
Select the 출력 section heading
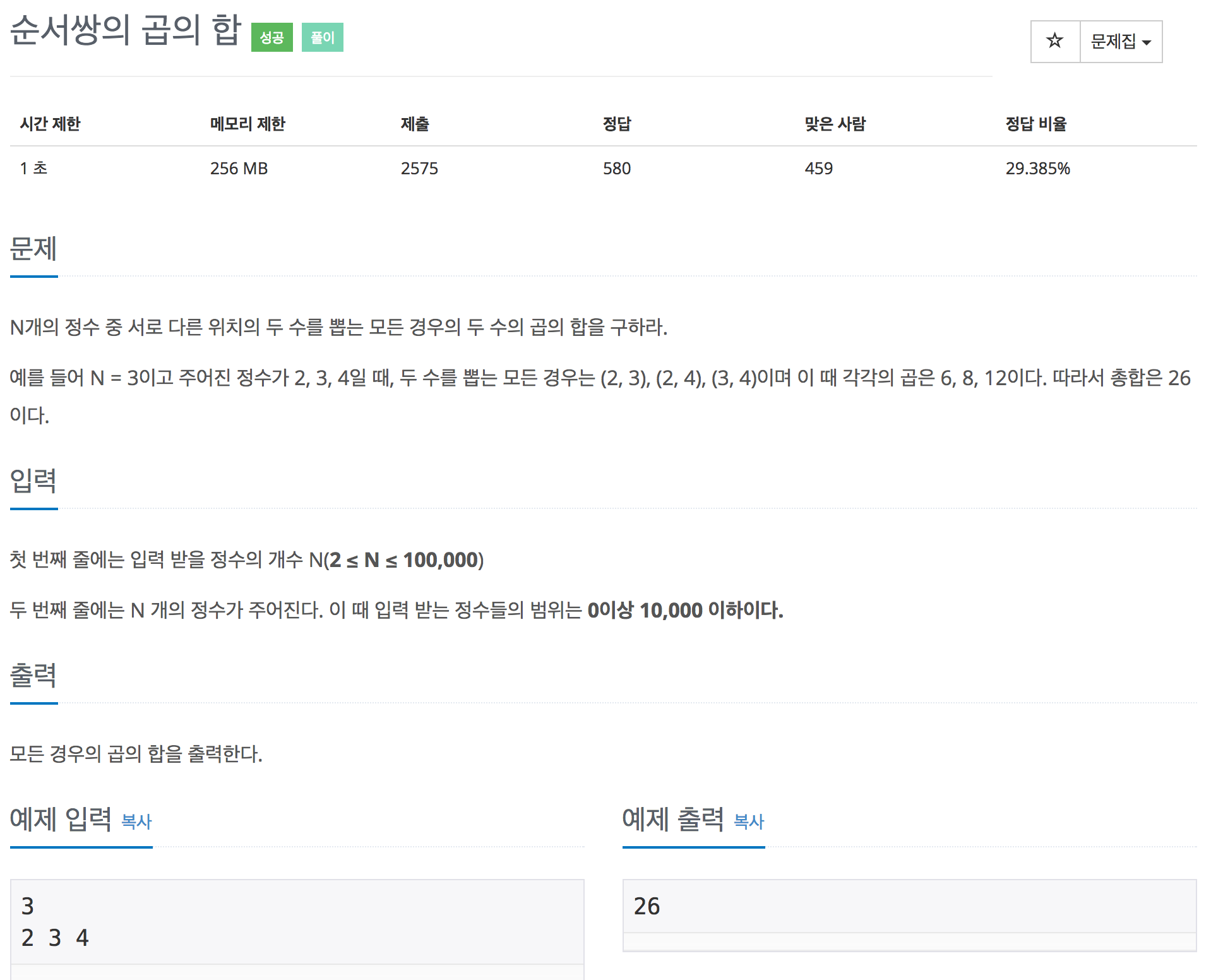(x=33, y=675)
